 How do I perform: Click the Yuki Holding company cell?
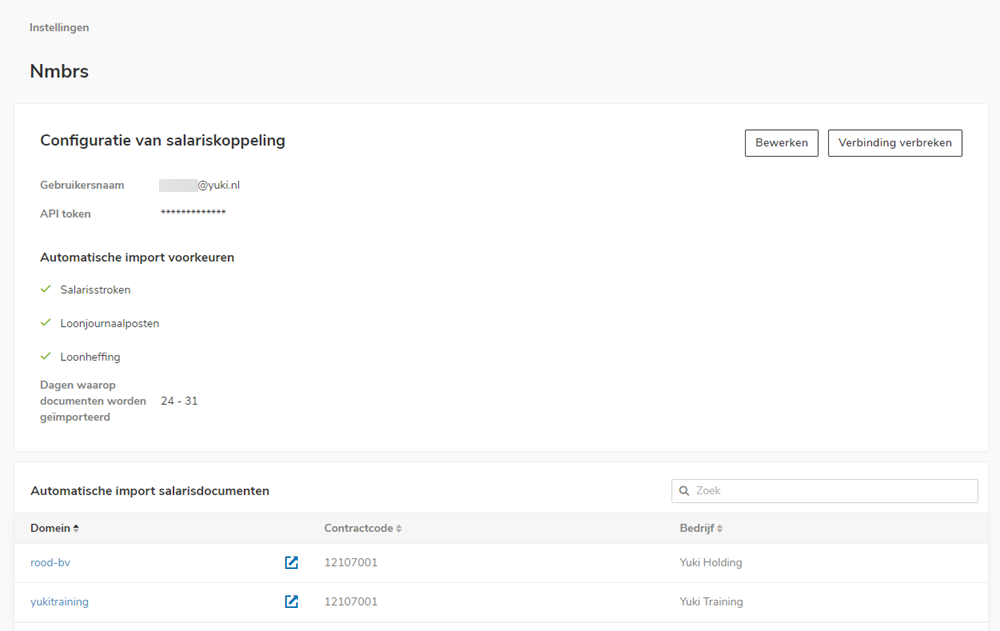(710, 562)
